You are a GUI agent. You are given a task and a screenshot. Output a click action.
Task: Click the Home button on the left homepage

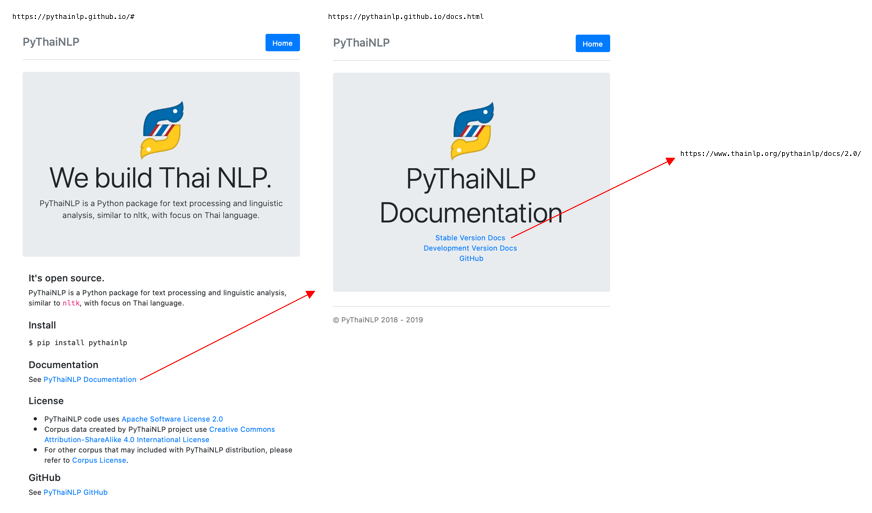(x=283, y=43)
